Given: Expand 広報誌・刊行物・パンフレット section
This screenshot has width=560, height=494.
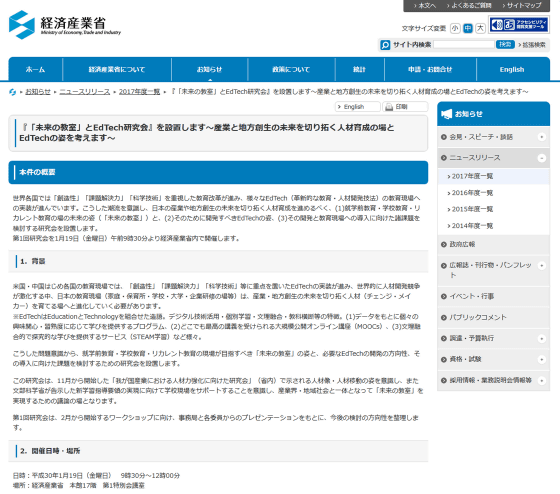Looking at the screenshot, I should [542, 265].
